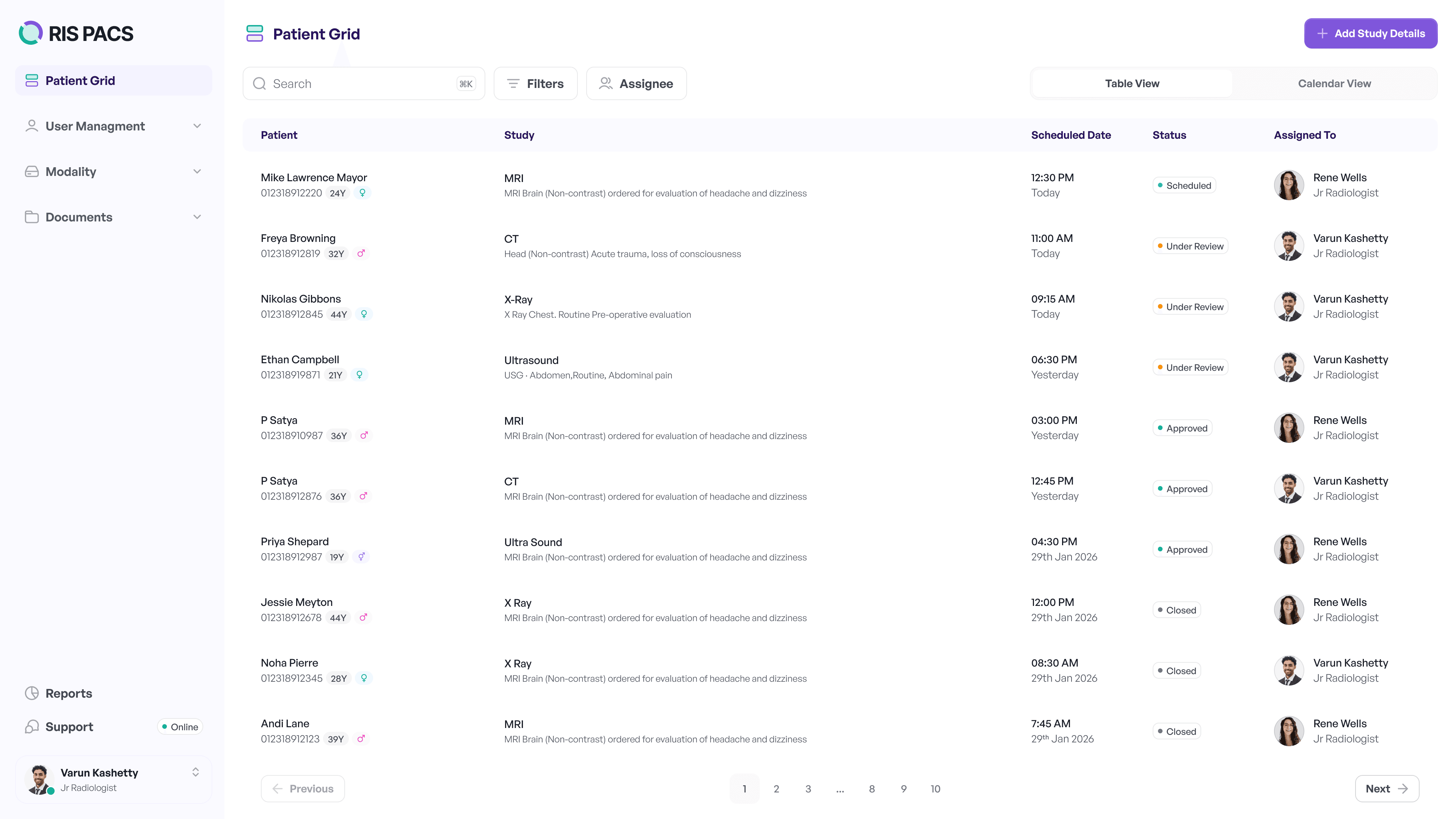Click the Patient Grid header icon
1456x819 pixels.
[x=254, y=34]
